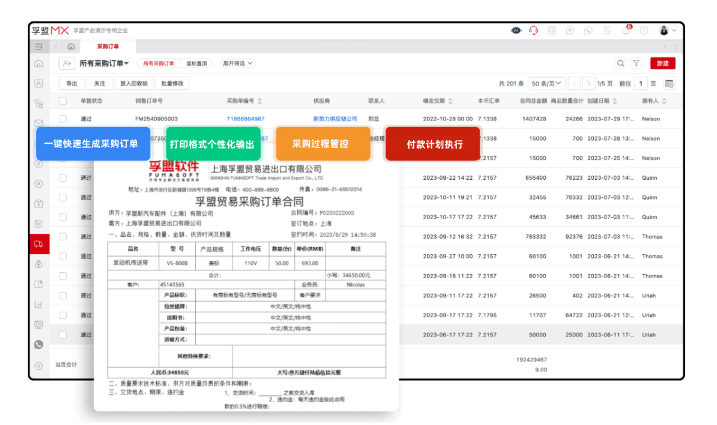Screen dimensions: 717x425
Task: Open the search magnifier icon near the new button
Action: (621, 63)
